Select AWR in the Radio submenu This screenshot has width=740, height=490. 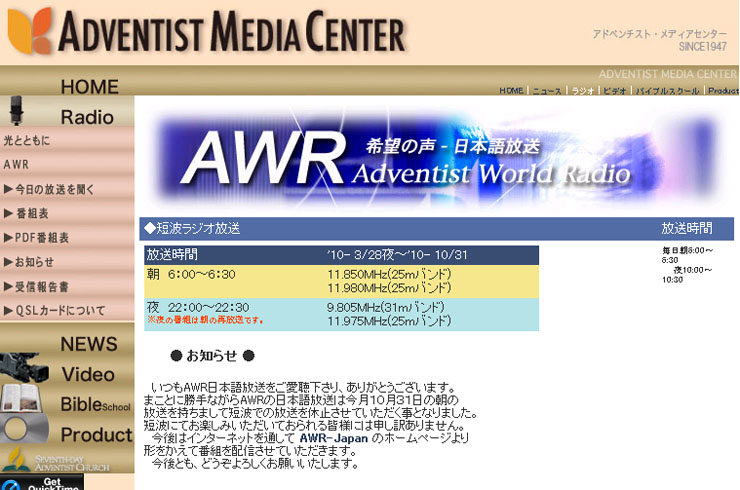click(16, 164)
